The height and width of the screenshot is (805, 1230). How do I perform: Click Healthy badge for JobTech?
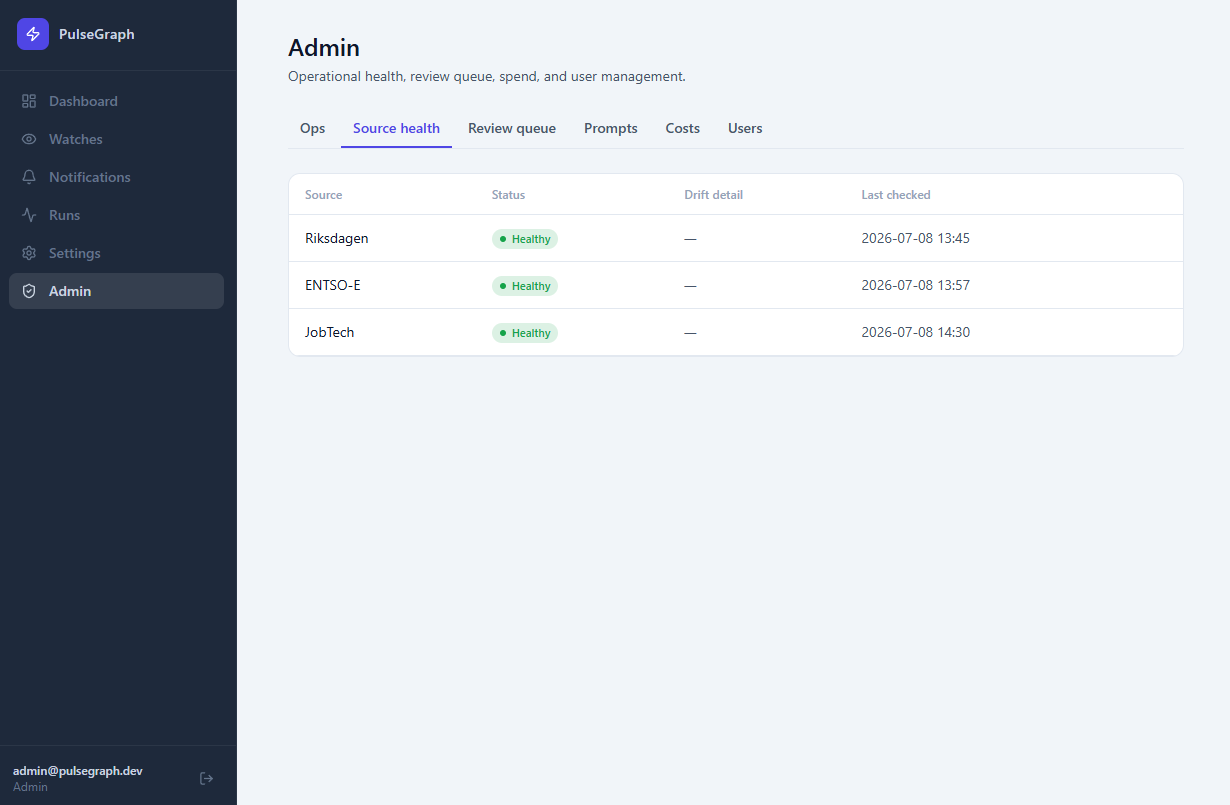point(525,333)
